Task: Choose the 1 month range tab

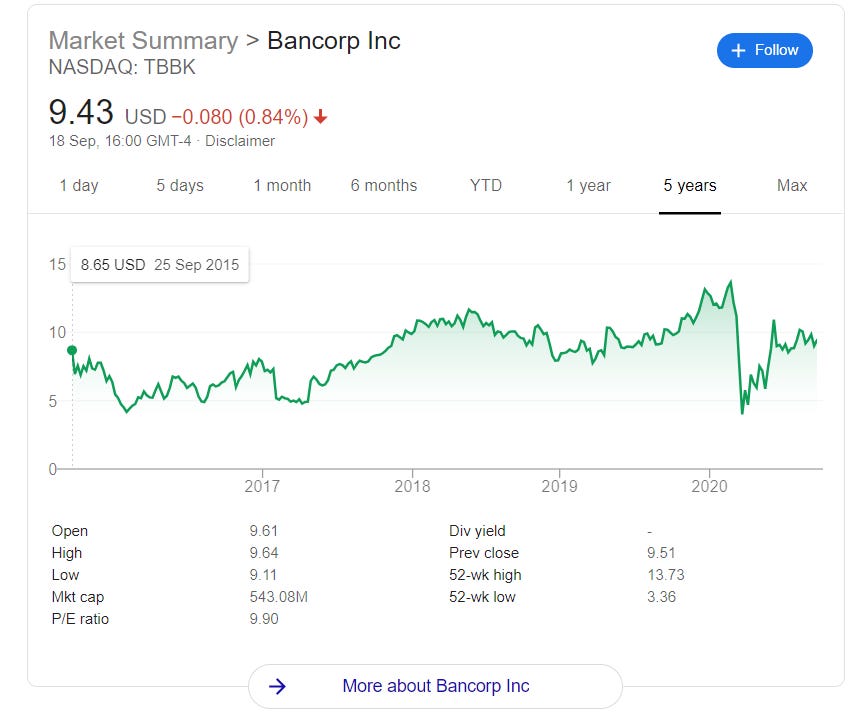Action: 282,185
